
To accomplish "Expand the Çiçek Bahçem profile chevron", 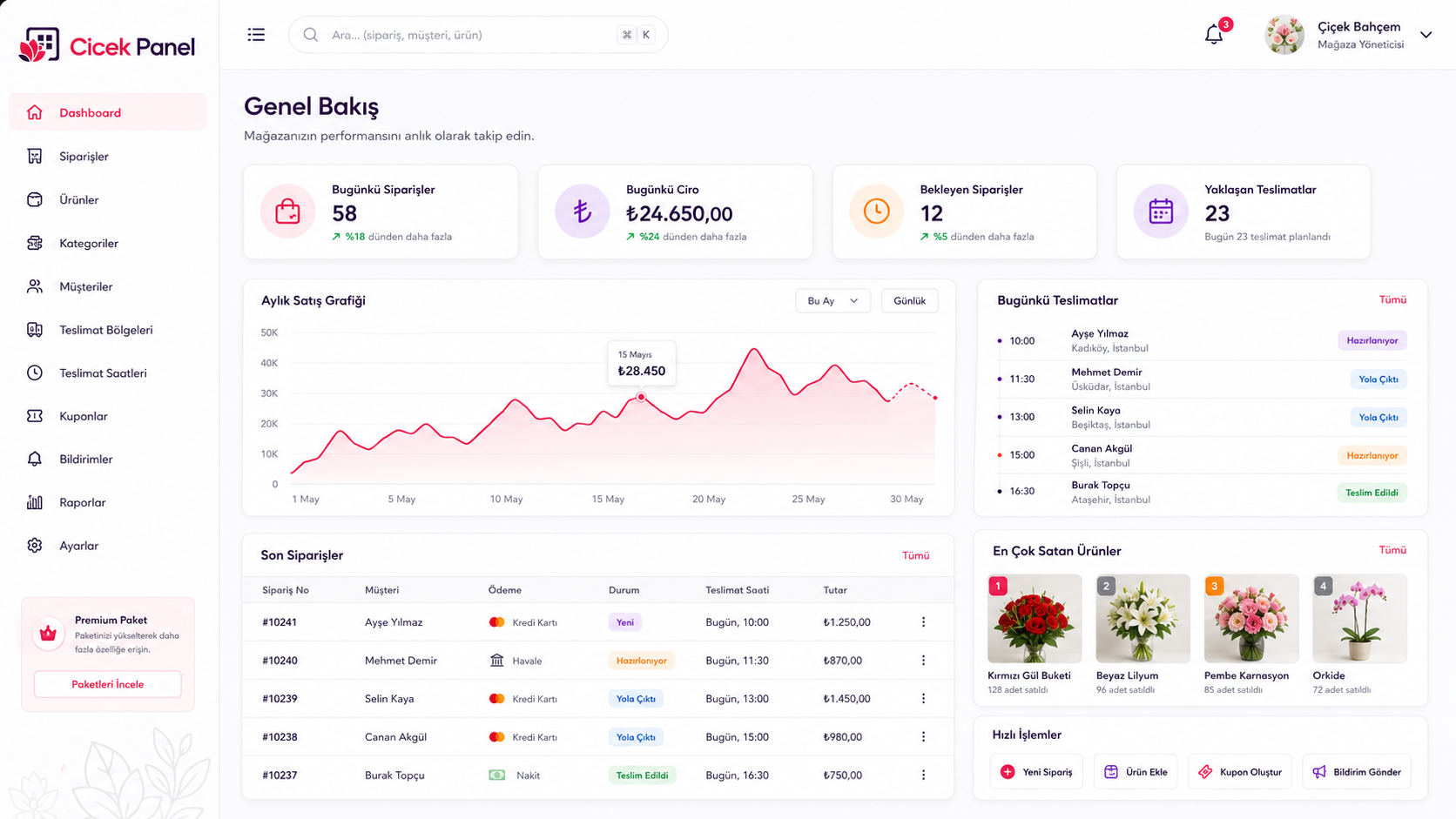I will click(1426, 35).
